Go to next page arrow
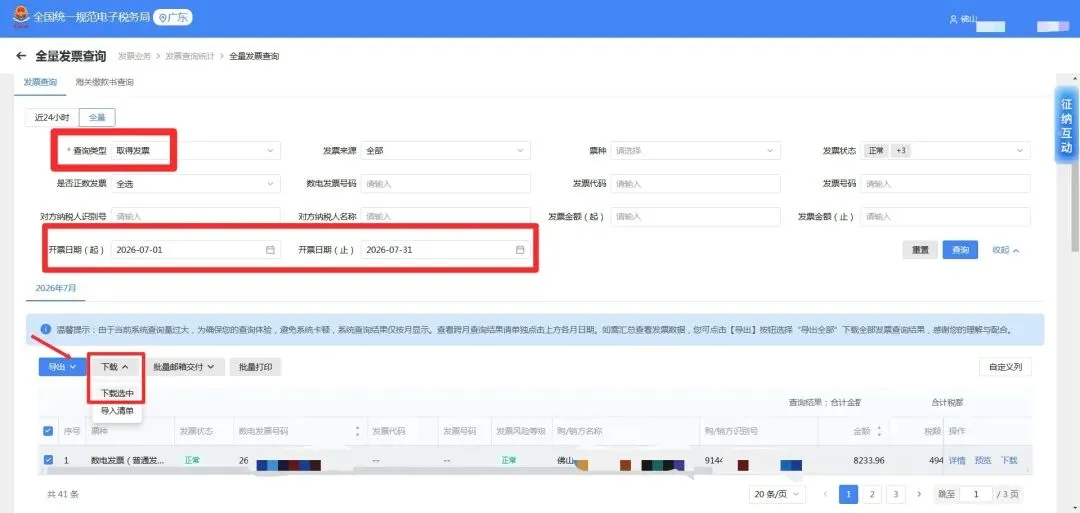The image size is (1080, 513). click(x=918, y=494)
